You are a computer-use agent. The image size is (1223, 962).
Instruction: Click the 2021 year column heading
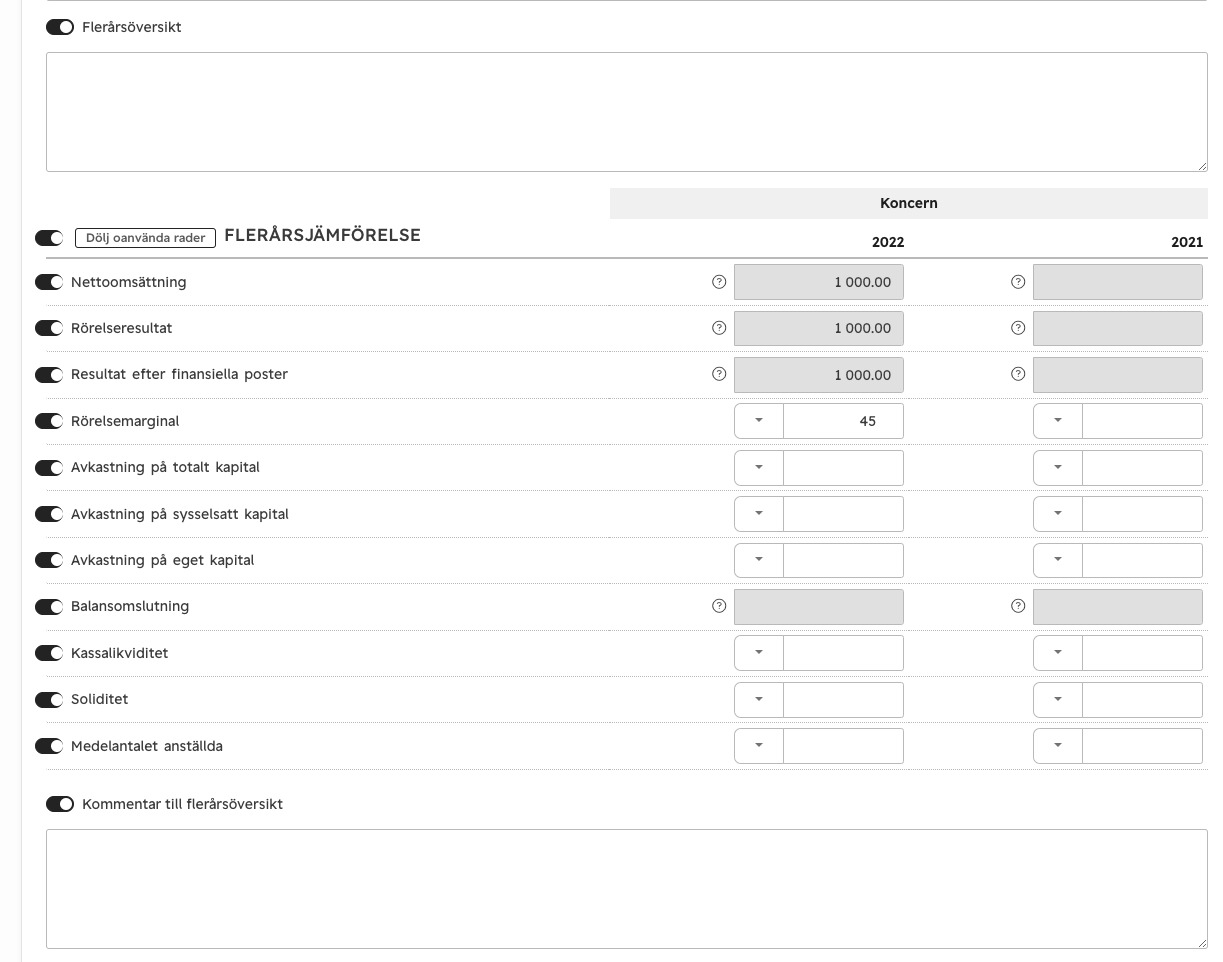[x=1187, y=242]
